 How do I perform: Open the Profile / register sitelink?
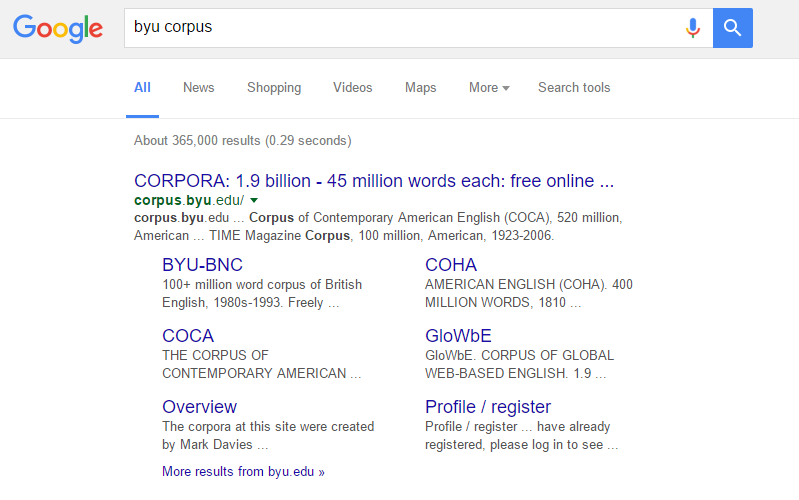pos(488,407)
